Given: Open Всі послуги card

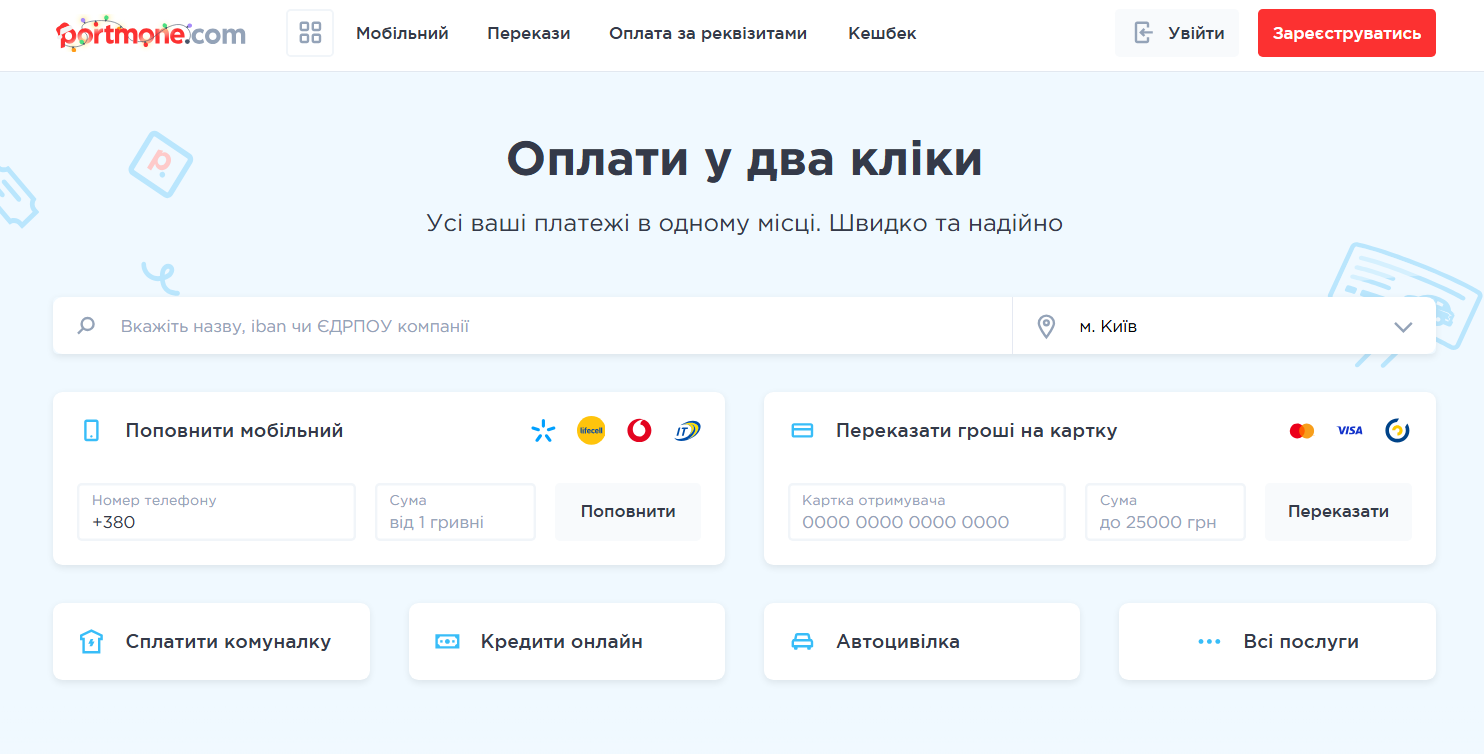Looking at the screenshot, I should (1277, 642).
